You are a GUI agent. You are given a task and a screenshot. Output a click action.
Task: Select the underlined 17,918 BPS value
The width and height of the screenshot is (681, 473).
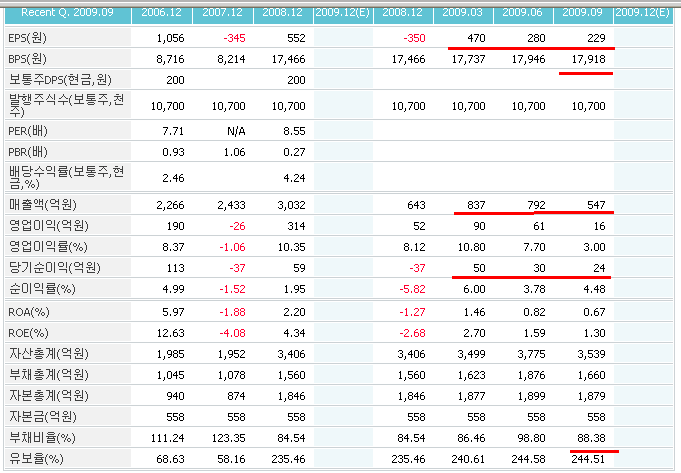[x=583, y=61]
